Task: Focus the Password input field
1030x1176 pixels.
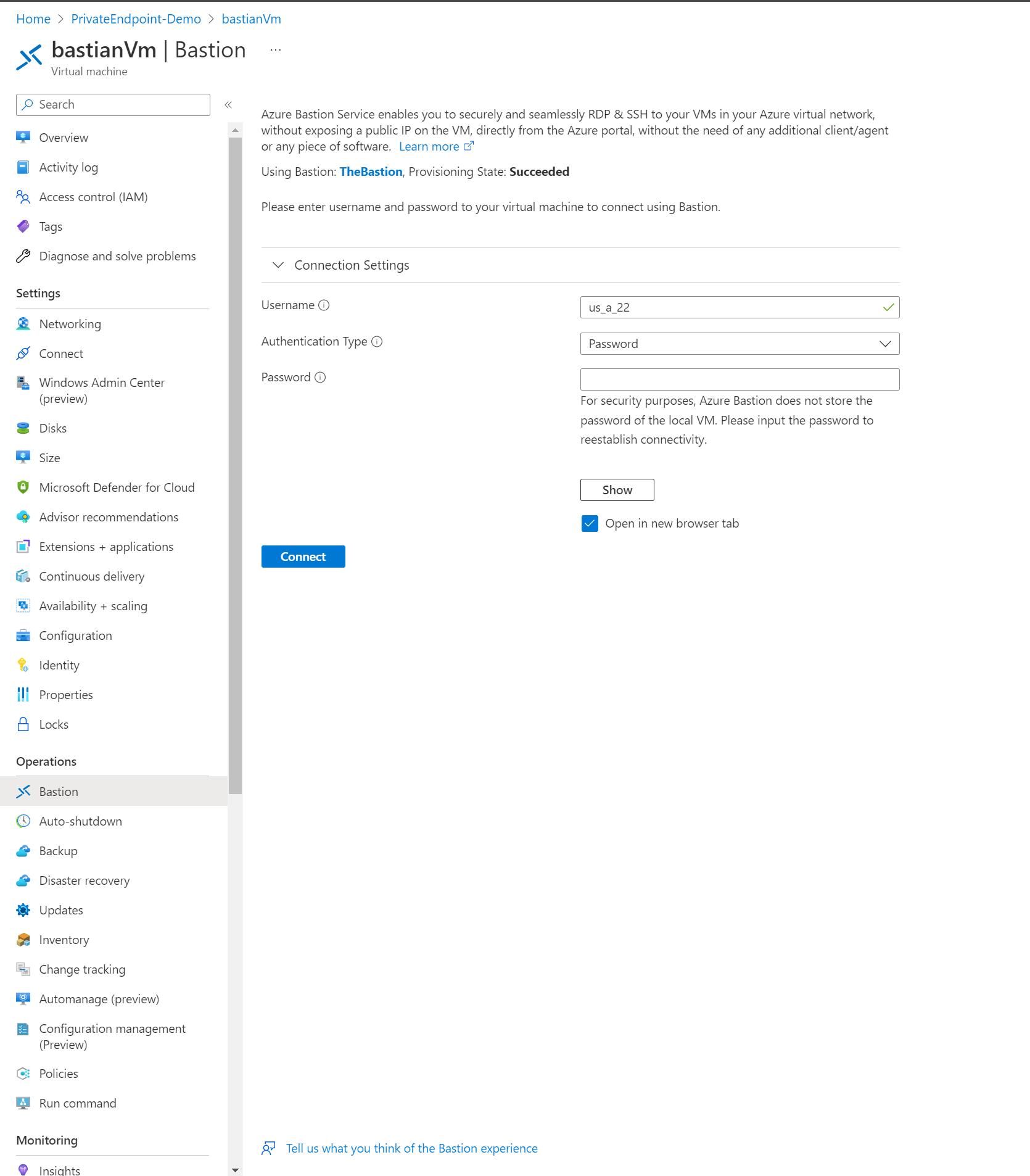Action: (x=740, y=379)
